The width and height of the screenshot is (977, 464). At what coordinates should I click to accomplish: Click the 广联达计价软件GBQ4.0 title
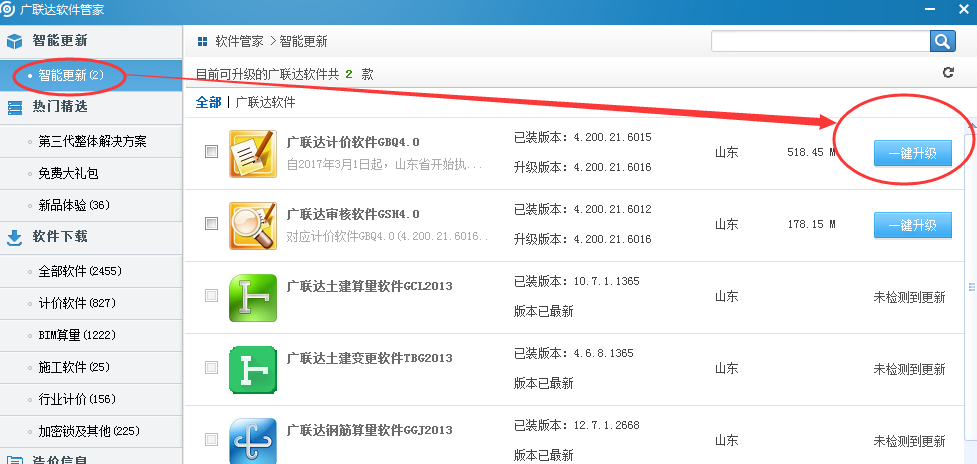(x=353, y=142)
